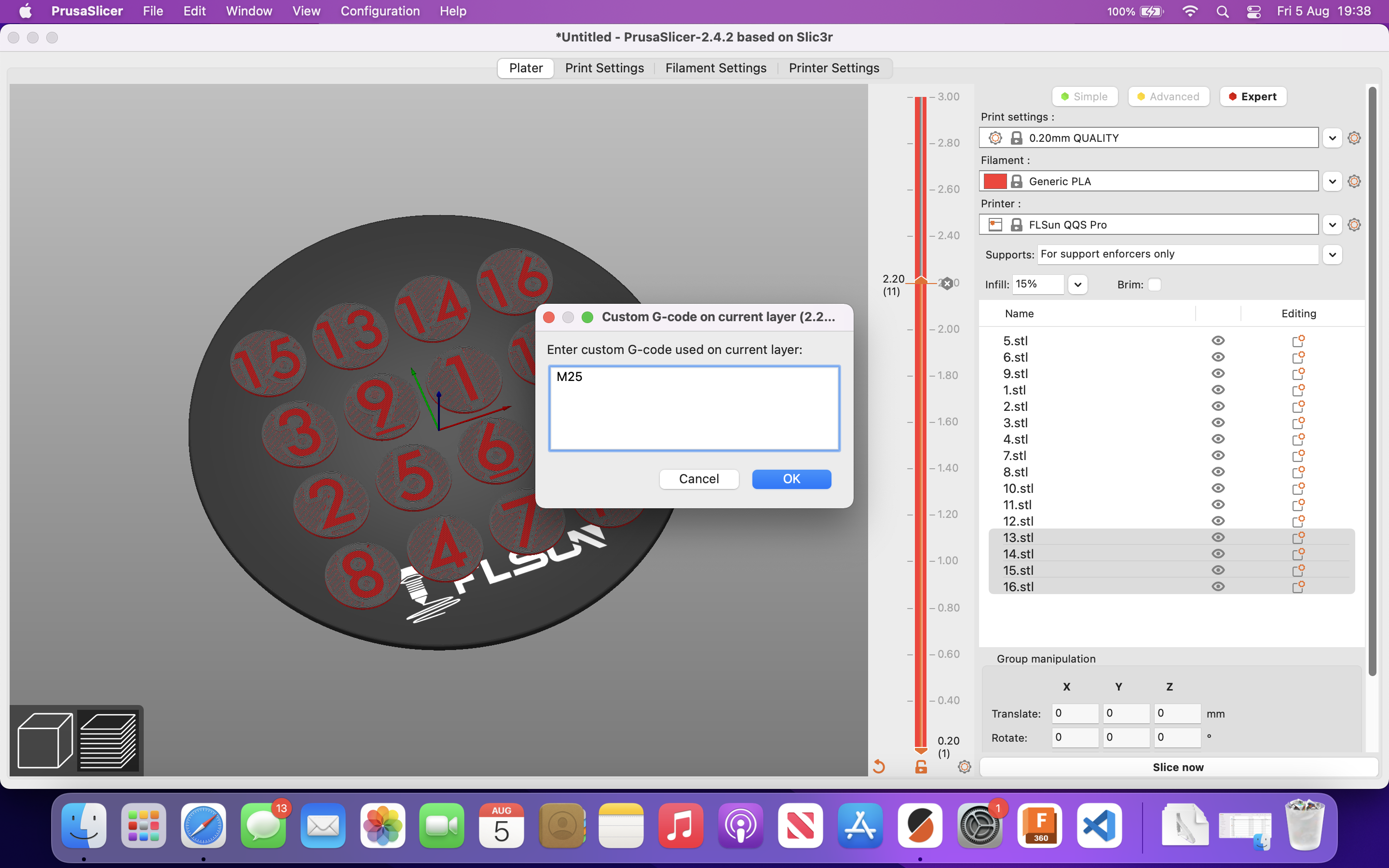Confirm custom G-code with OK
Image resolution: width=1389 pixels, height=868 pixels.
pos(791,479)
